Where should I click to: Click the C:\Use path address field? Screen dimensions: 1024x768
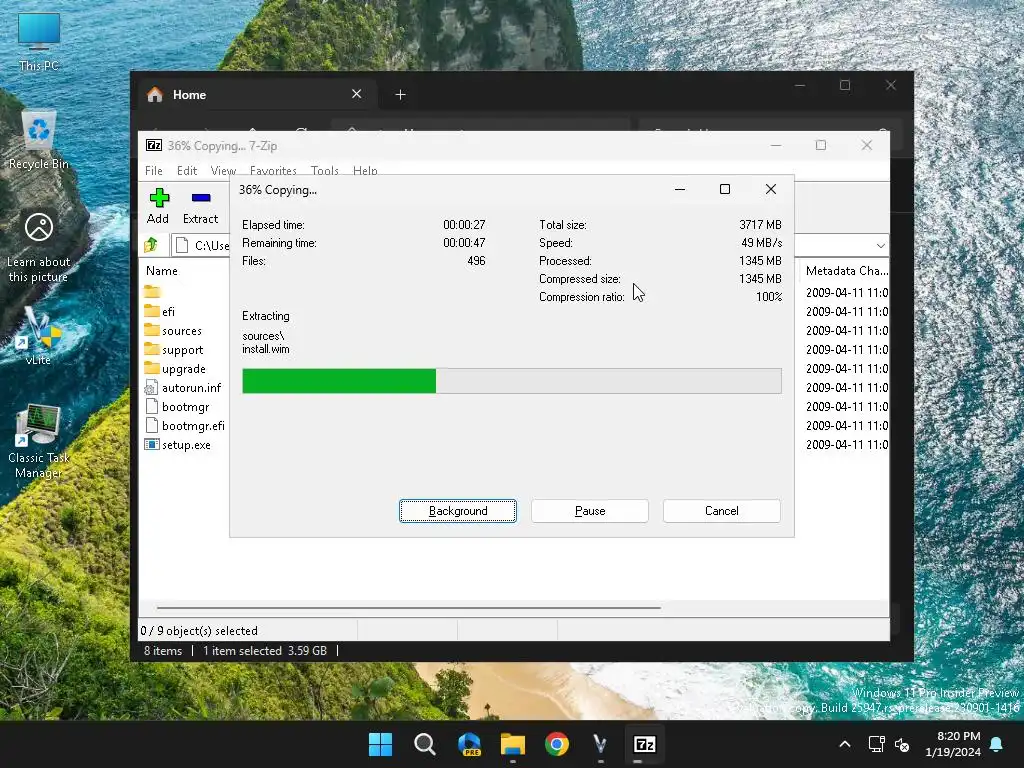(x=202, y=246)
